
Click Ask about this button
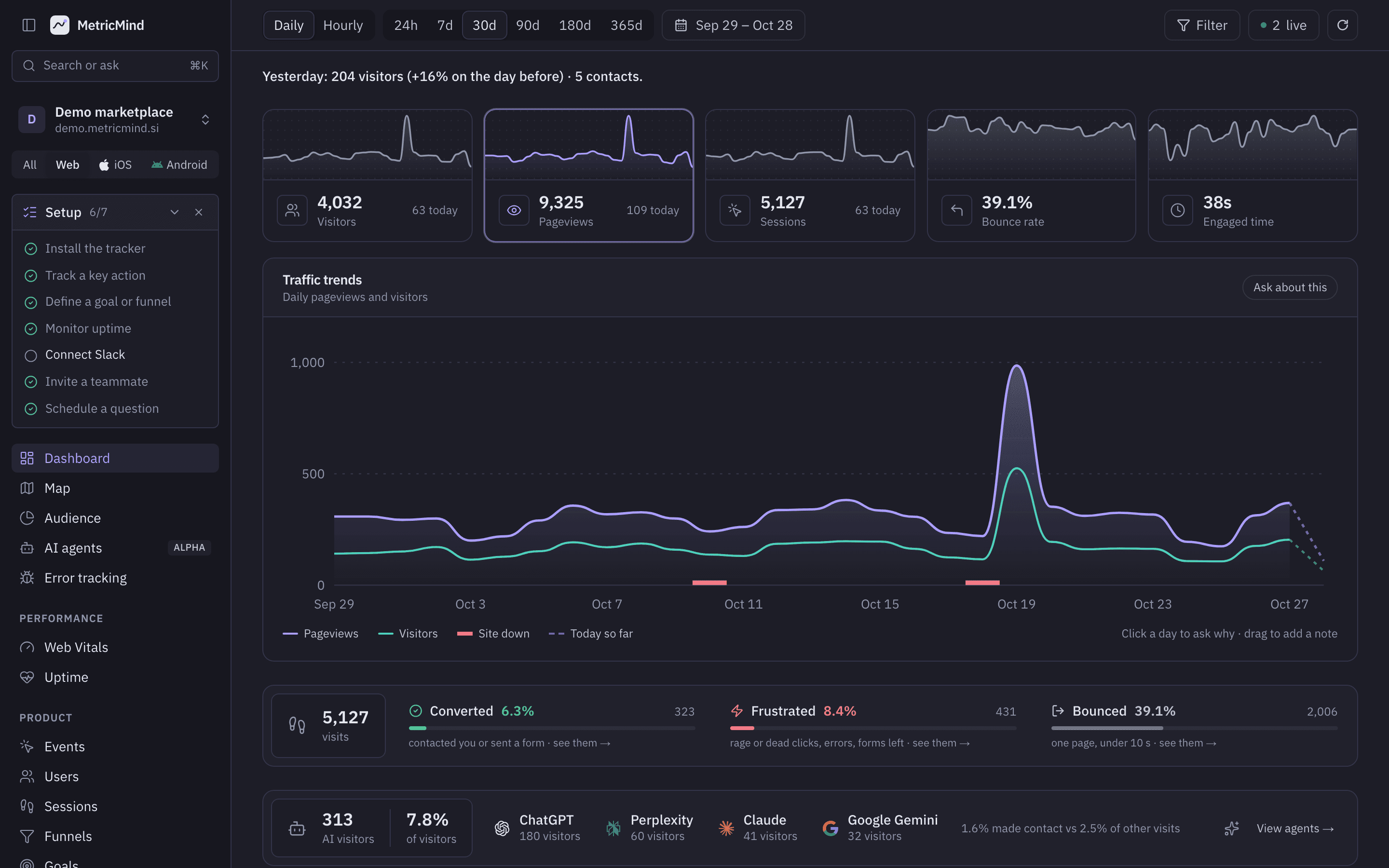[x=1290, y=287]
